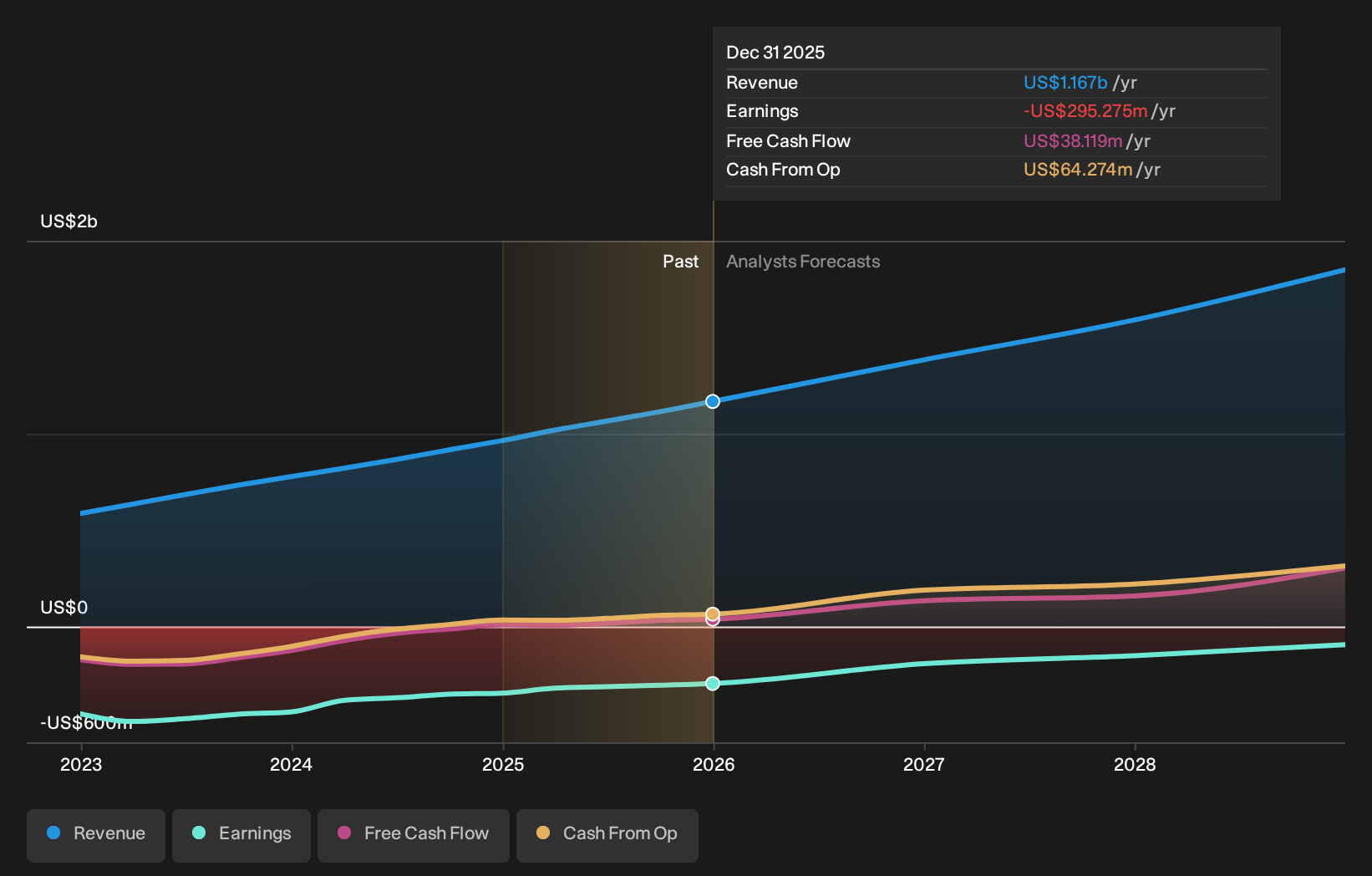Click the US$1.167b revenue value

[x=1065, y=83]
